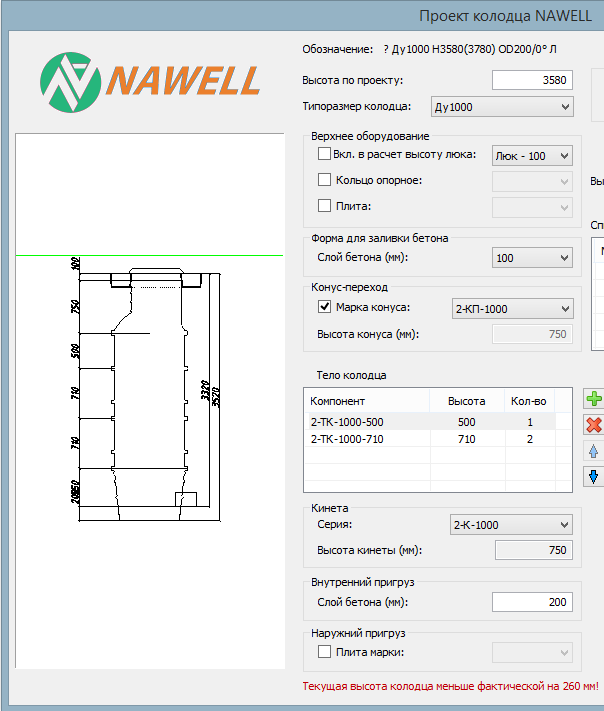Click quantity cell '1' for 2-ТК-1000-500

[x=530, y=422]
